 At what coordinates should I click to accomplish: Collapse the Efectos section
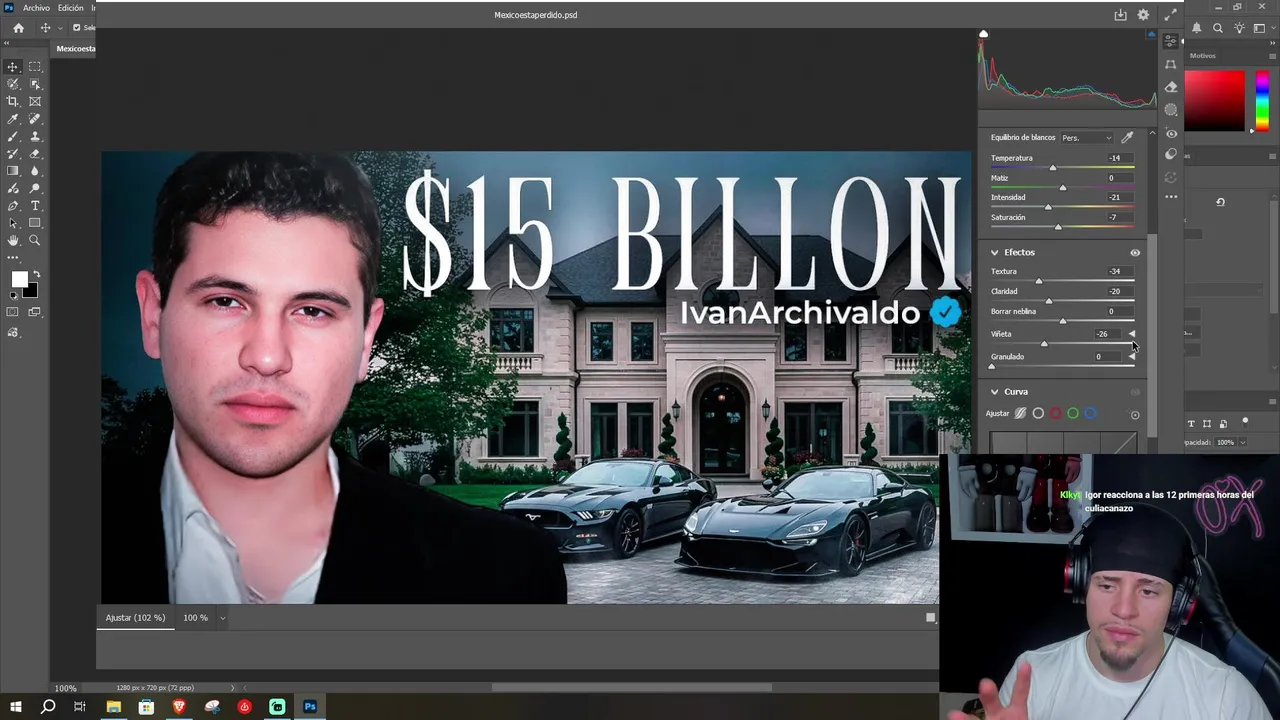(x=994, y=253)
